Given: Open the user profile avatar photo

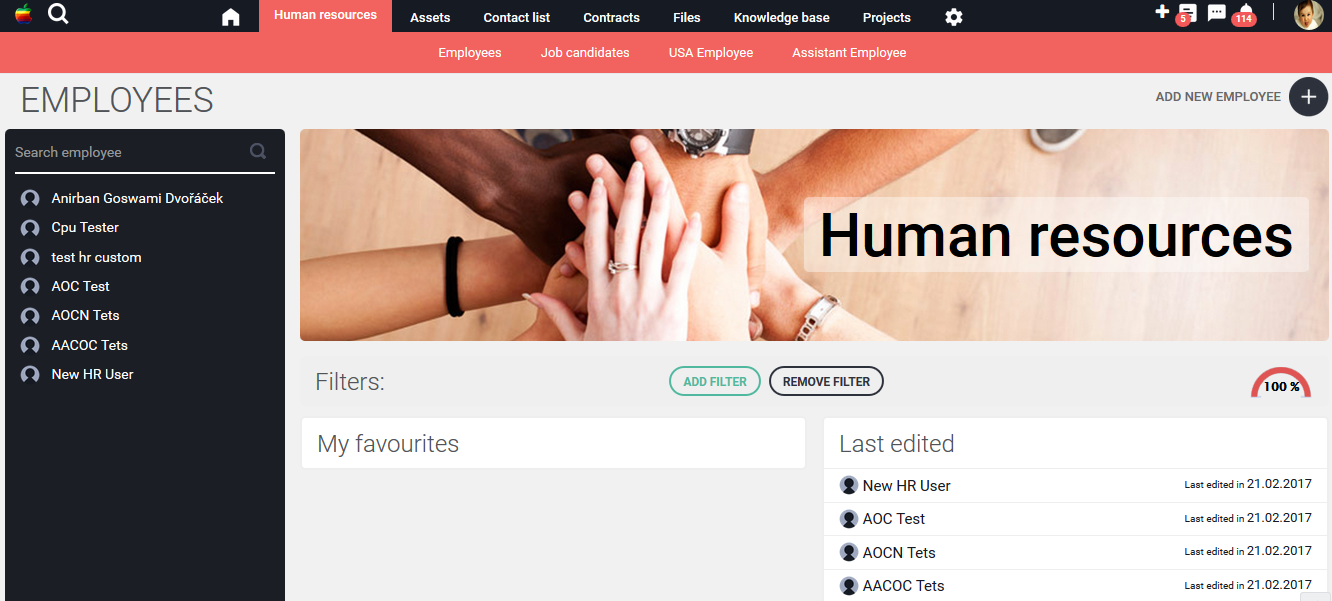Looking at the screenshot, I should (x=1308, y=15).
